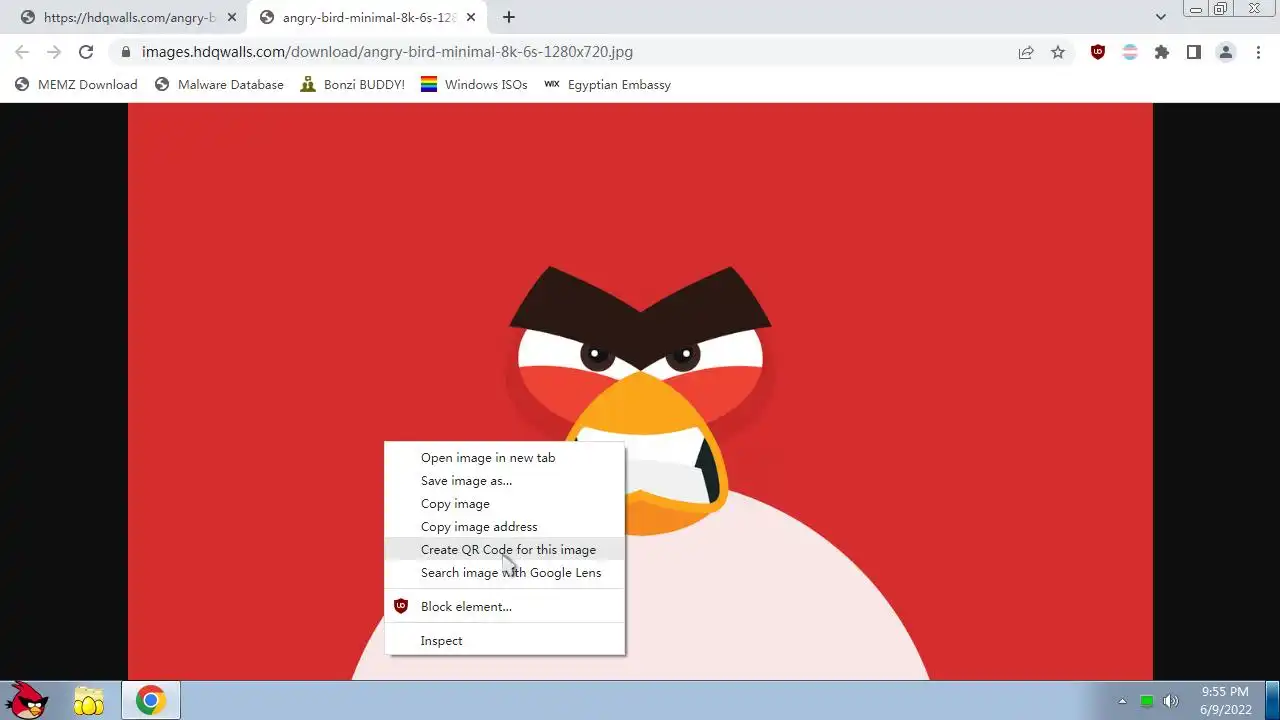Open the file explorer taskbar icon
Screen dimensions: 1280x720
89,701
